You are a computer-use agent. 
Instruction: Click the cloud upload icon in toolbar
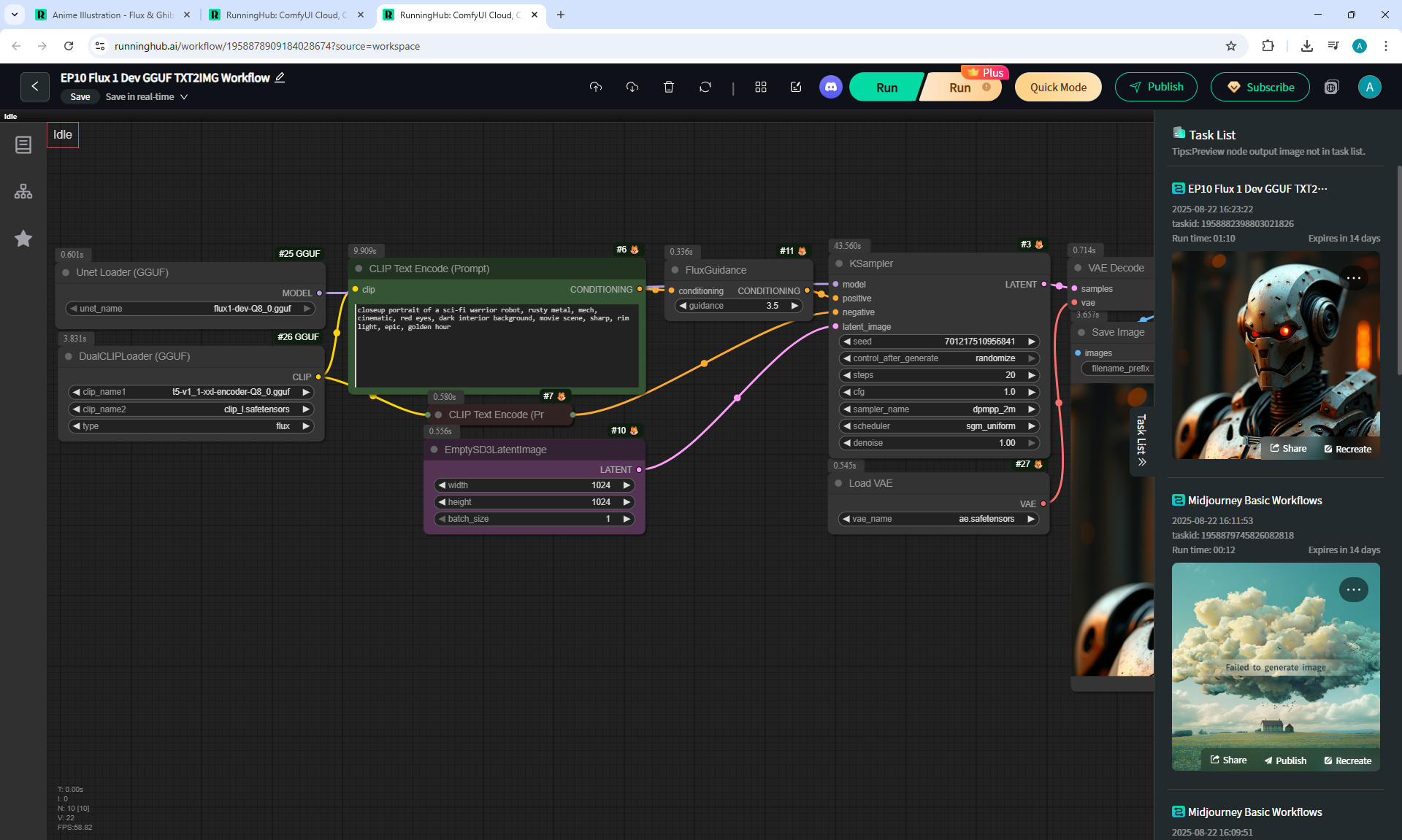[x=596, y=87]
